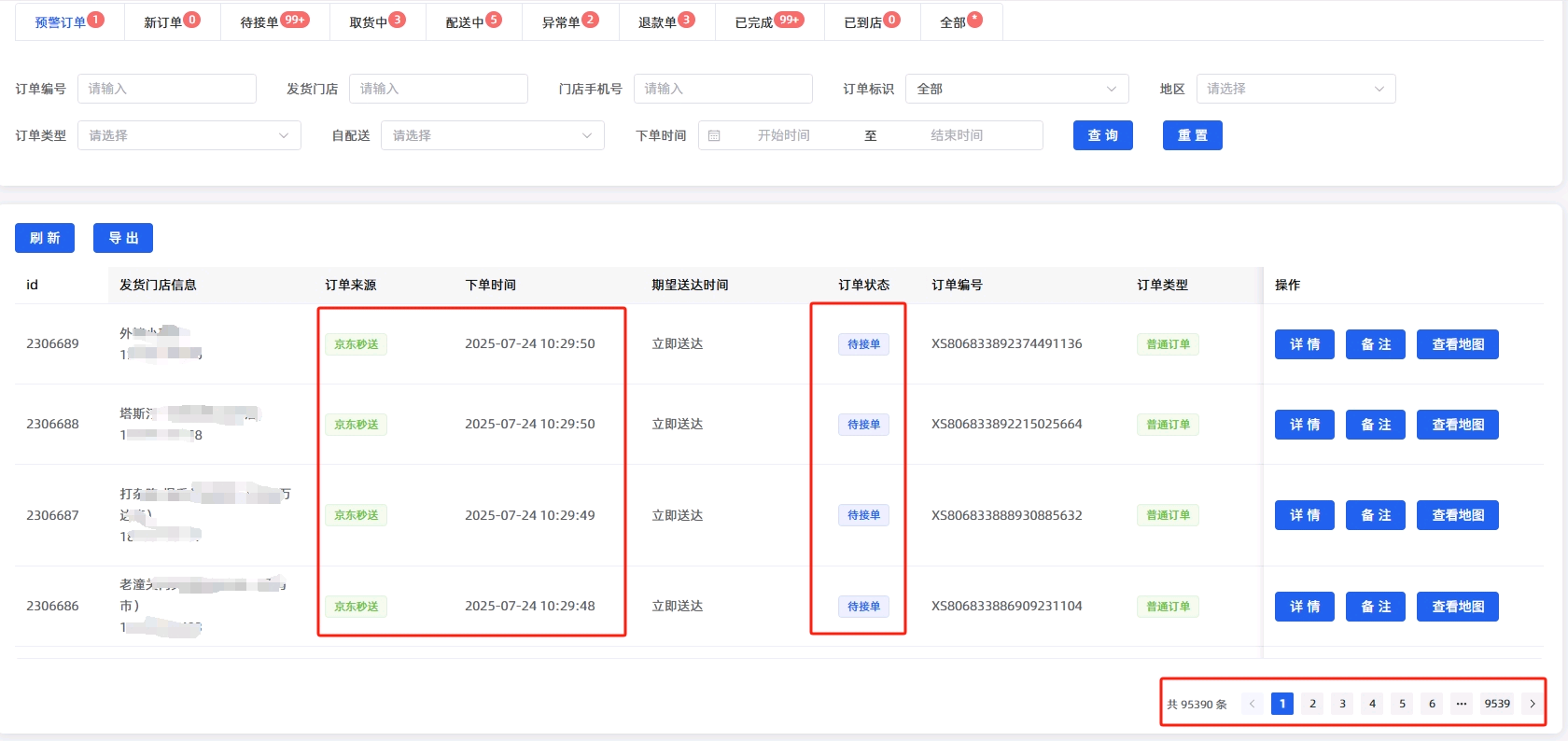Click the 普通订单 tag for order 2306687
The image size is (1568, 741).
coord(1168,515)
